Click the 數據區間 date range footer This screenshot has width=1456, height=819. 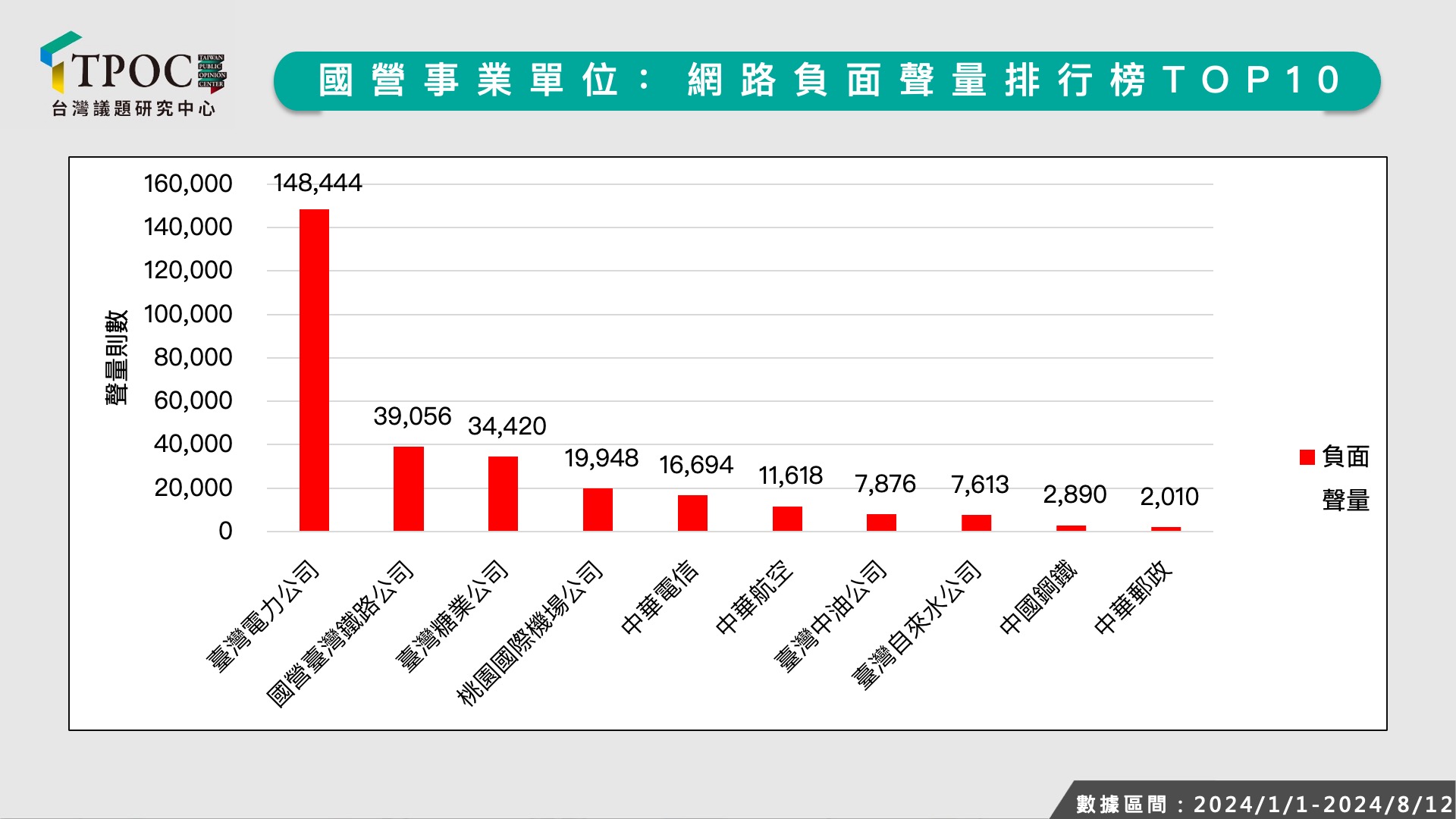tap(1264, 804)
